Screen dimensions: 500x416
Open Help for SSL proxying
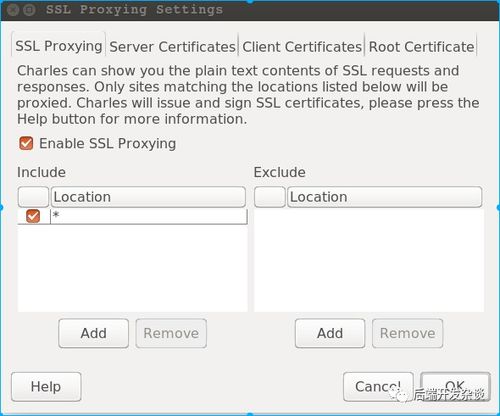pos(46,387)
